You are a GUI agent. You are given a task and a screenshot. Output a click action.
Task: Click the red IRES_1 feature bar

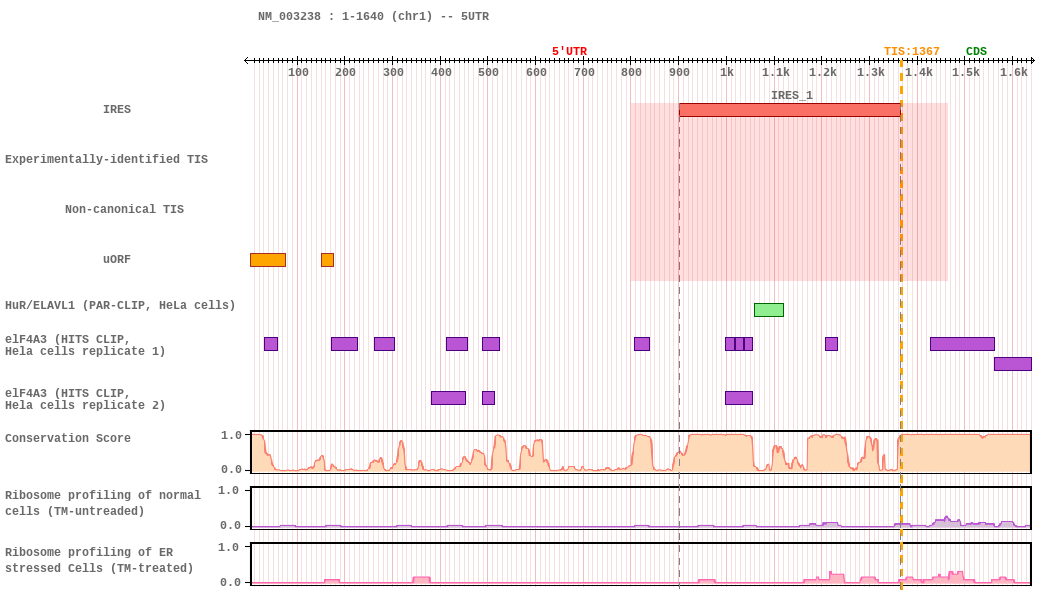(789, 110)
